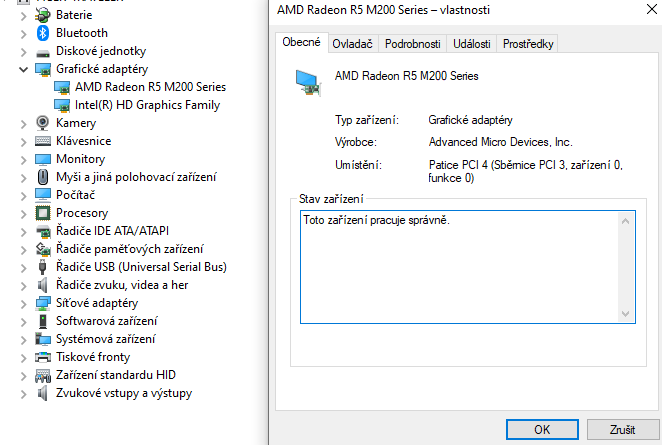The width and height of the screenshot is (662, 445).
Task: Click the Zvukové vstupy a výstupy speaker icon
Action: [43, 393]
